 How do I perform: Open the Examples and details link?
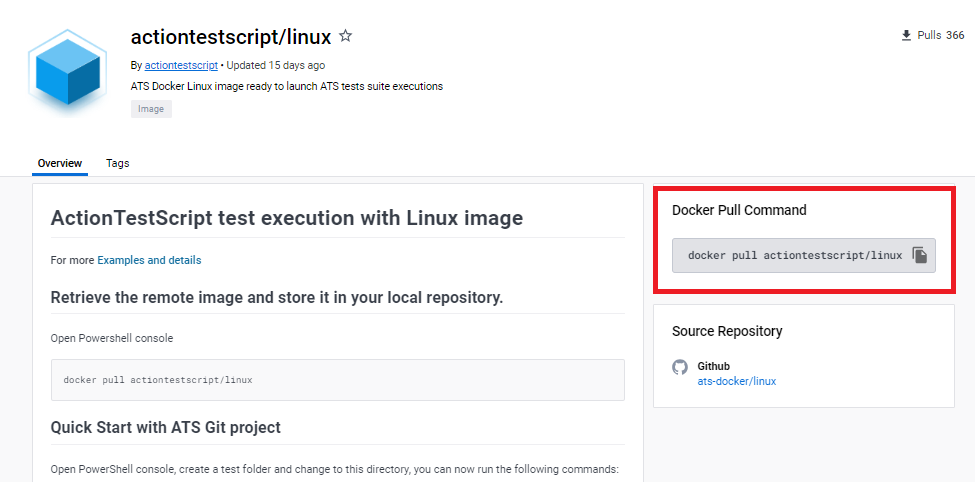click(x=149, y=260)
